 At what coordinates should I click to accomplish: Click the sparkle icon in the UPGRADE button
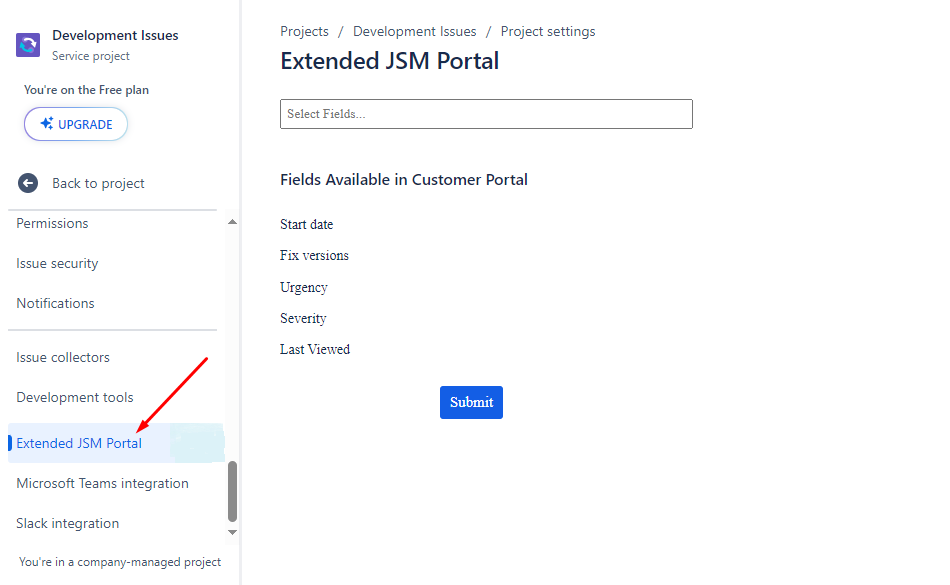click(x=47, y=124)
